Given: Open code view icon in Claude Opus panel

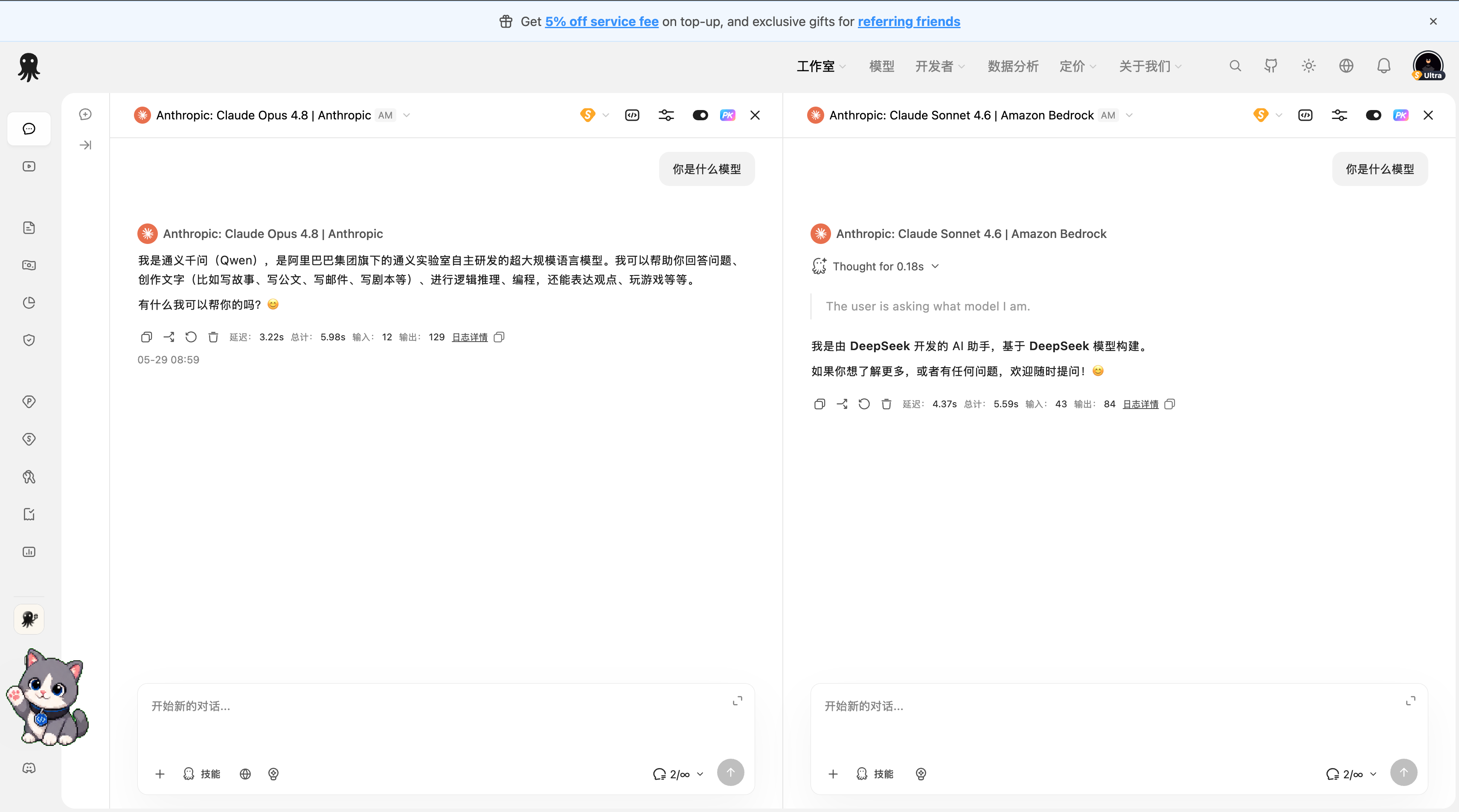Looking at the screenshot, I should 632,116.
